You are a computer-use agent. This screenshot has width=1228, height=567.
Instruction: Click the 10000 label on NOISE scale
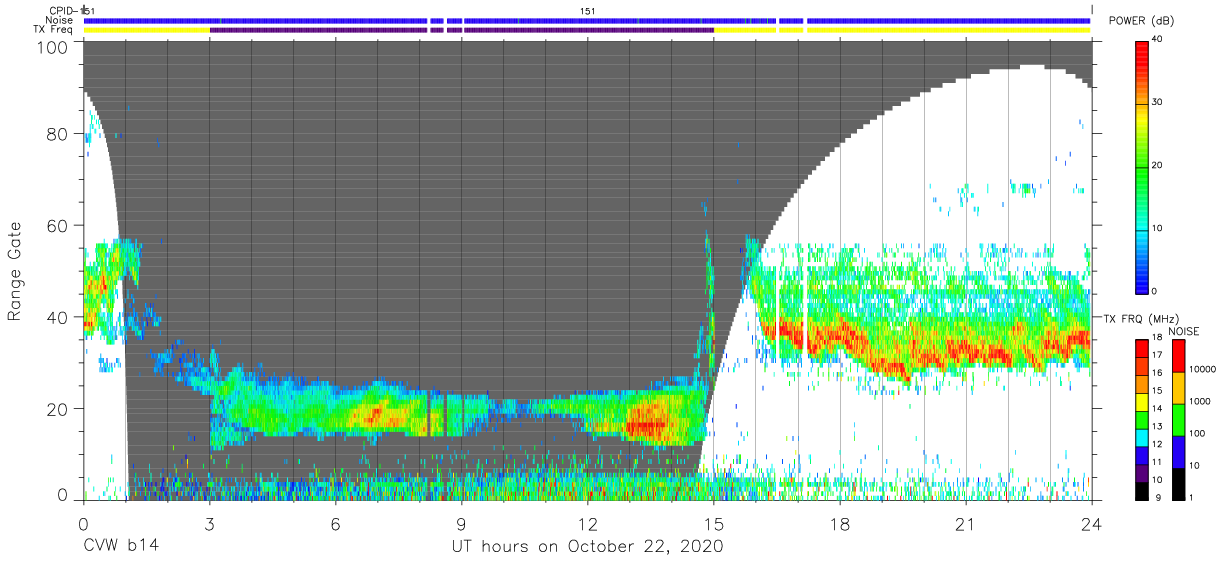click(1203, 369)
